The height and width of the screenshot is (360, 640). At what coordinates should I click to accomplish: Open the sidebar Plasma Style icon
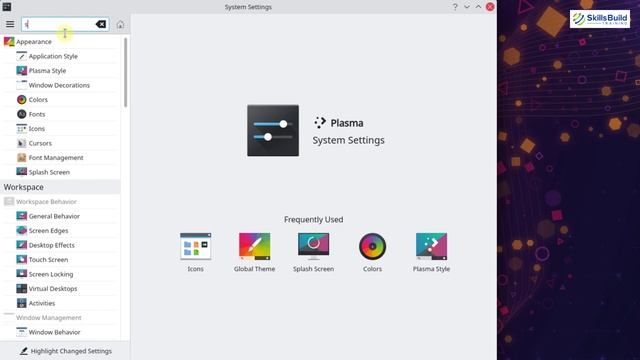coord(22,71)
